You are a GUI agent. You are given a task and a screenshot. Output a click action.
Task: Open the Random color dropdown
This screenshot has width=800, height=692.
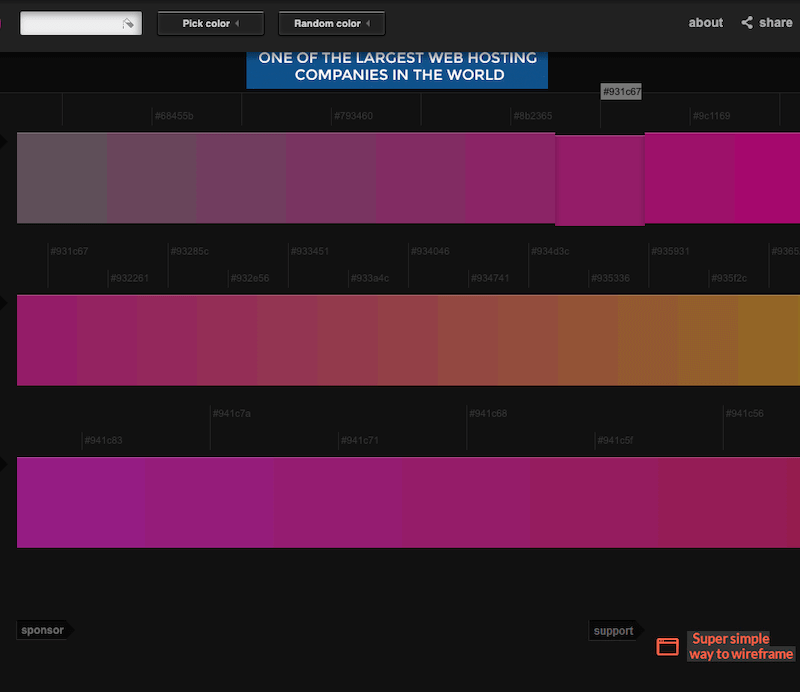pyautogui.click(x=331, y=23)
